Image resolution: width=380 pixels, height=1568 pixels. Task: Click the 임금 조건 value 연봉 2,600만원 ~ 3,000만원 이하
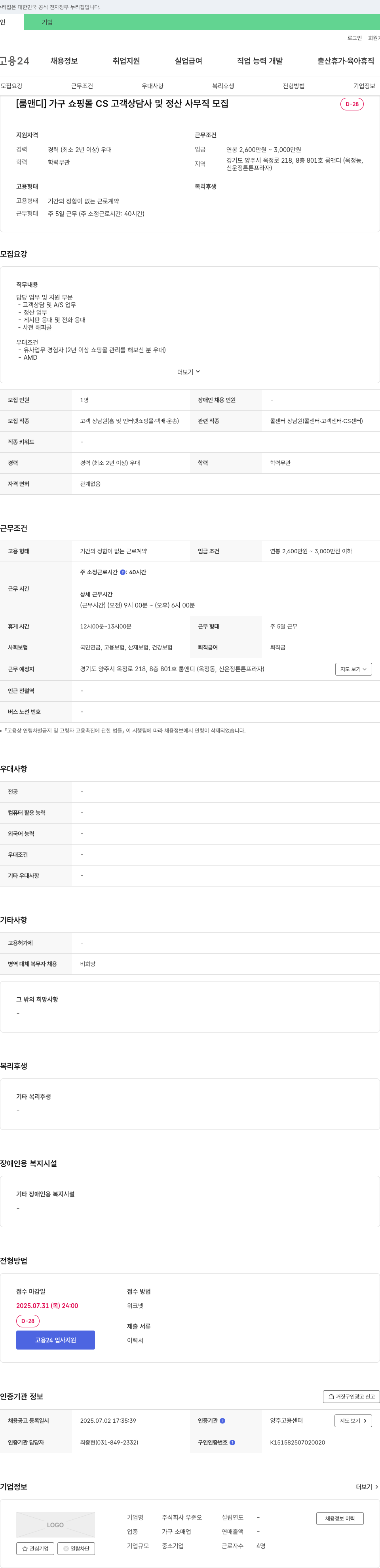click(311, 551)
